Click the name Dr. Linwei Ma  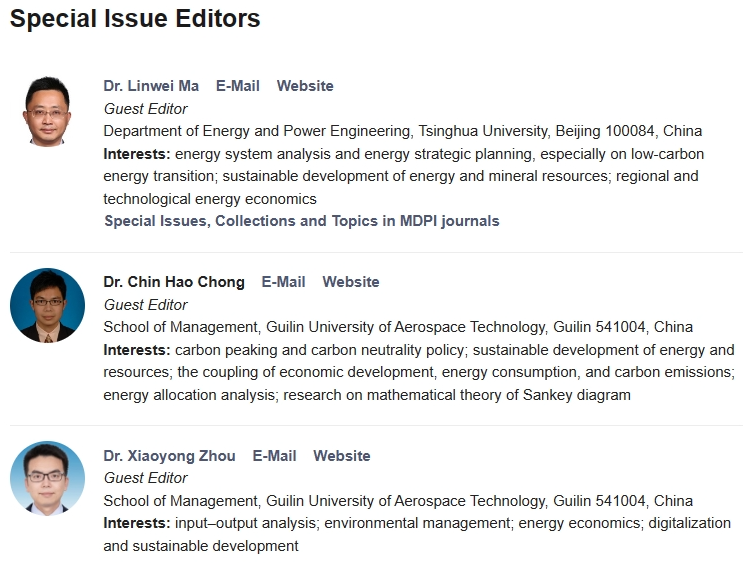[151, 86]
